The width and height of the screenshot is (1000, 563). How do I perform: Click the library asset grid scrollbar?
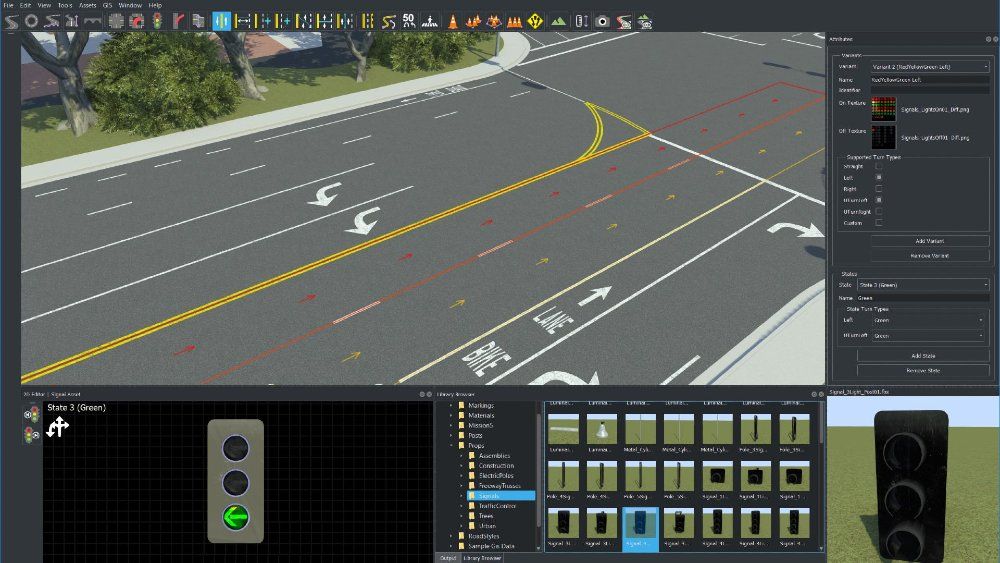[x=821, y=424]
